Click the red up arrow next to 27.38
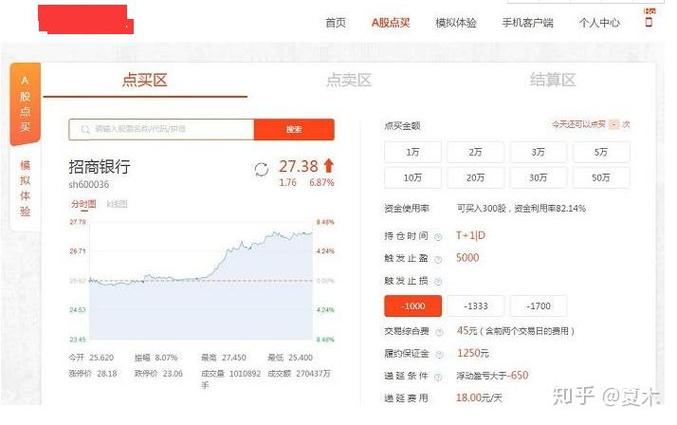 pos(329,165)
